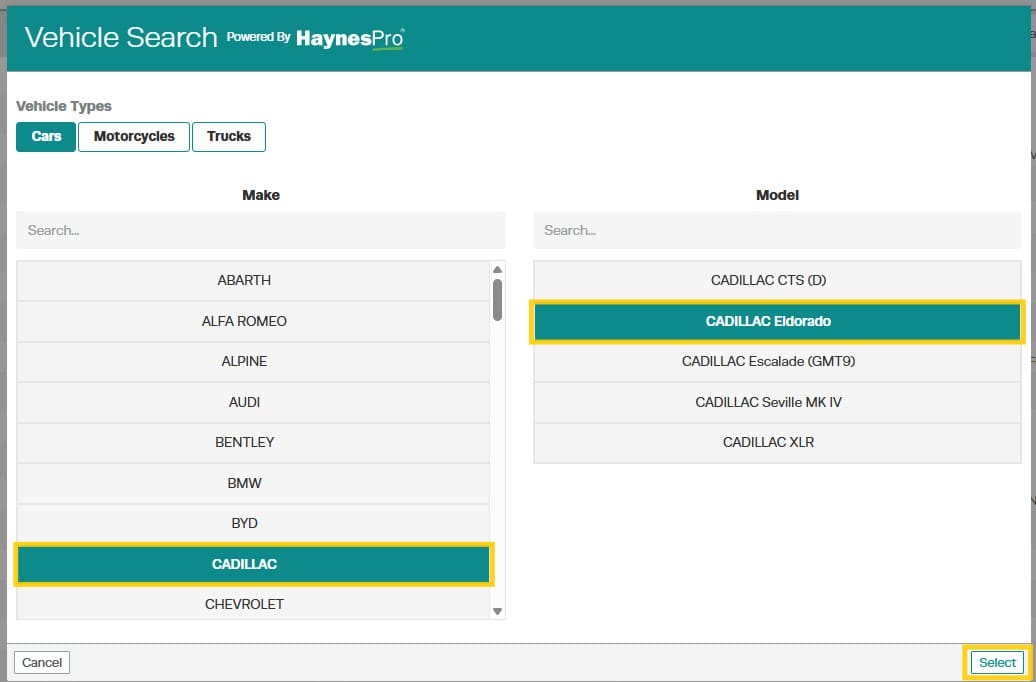Screen dimensions: 1036x682
Task: Click the Make list scroll-up arrow
Action: click(498, 270)
